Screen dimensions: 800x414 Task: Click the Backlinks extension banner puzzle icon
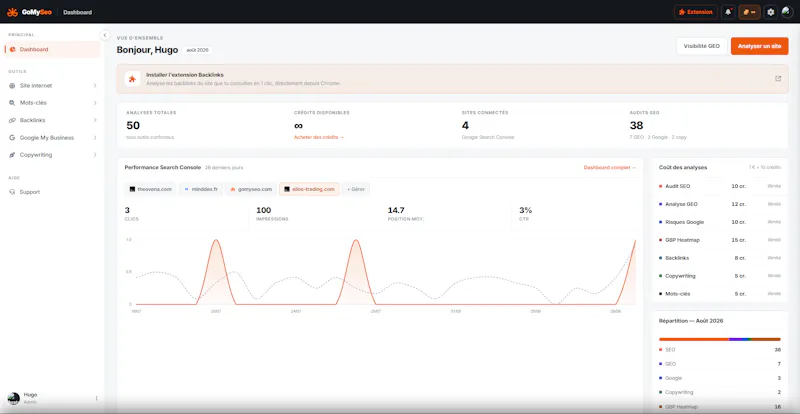coord(132,79)
